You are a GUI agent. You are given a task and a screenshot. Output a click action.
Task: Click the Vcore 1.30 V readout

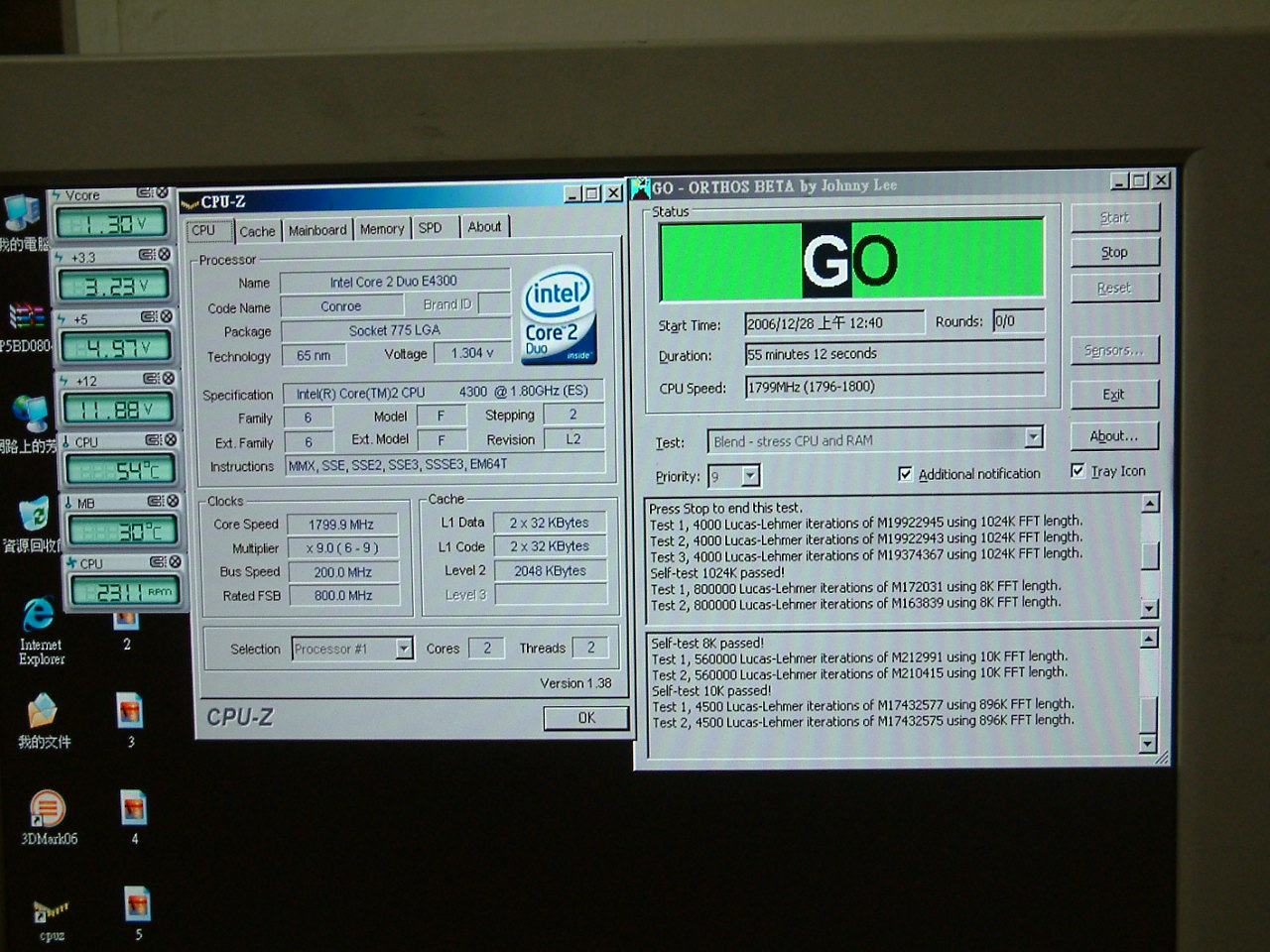(x=111, y=224)
